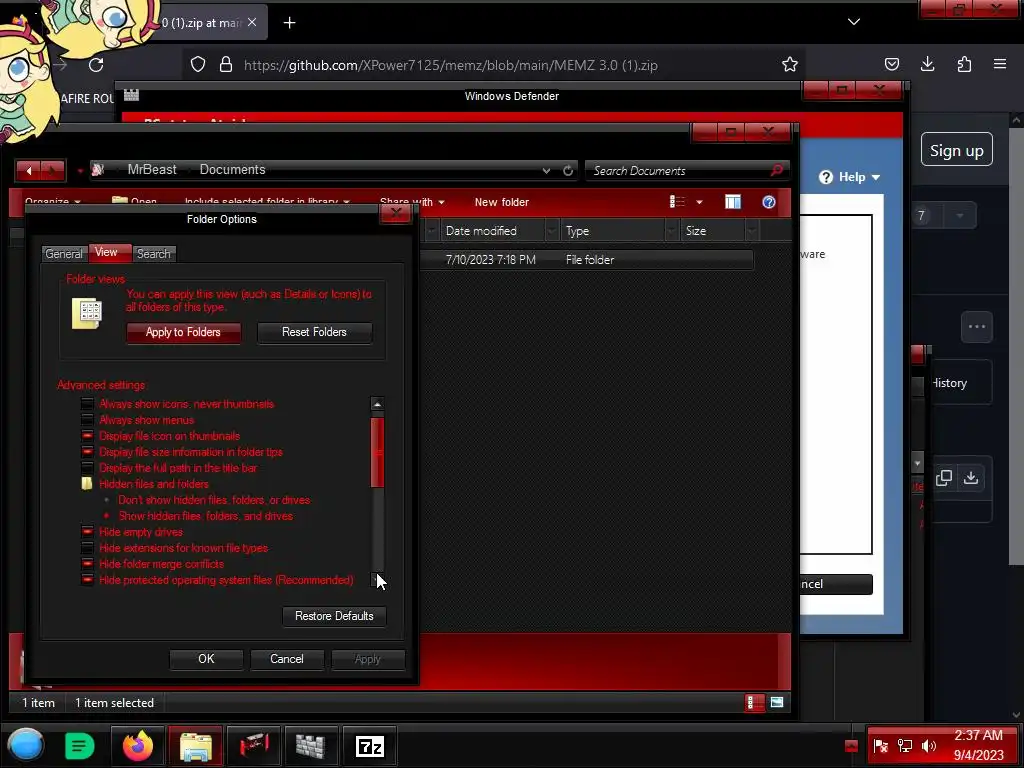This screenshot has height=768, width=1024.
Task: List all tabs dropdown arrow
Action: [854, 22]
